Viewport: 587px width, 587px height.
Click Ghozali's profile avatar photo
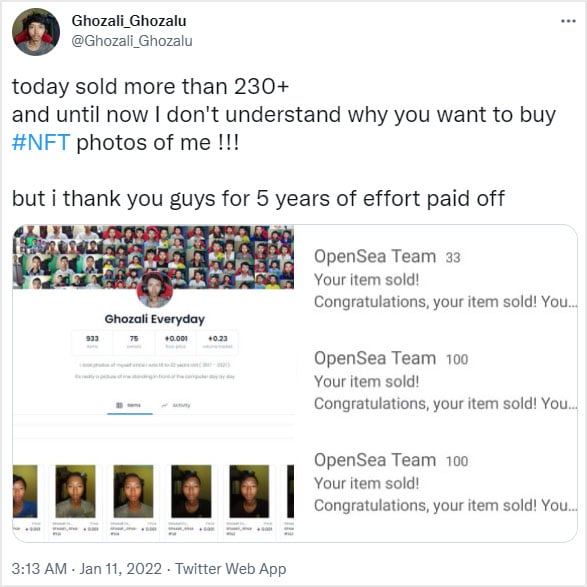(36, 32)
